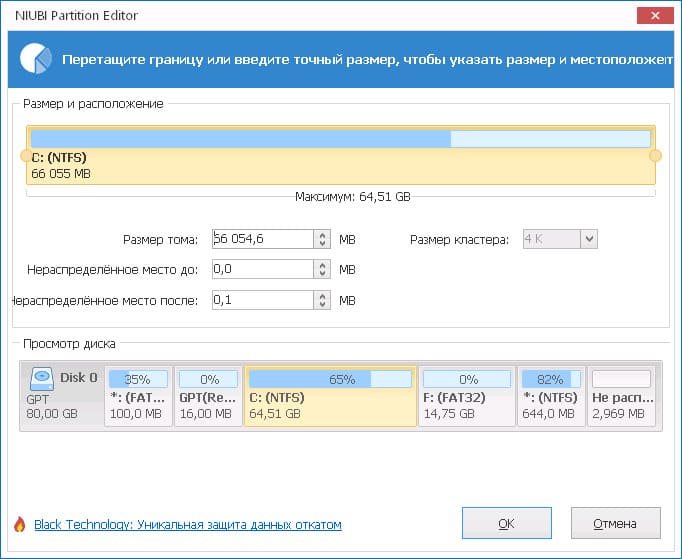Increase unallocated space before value

[322, 265]
